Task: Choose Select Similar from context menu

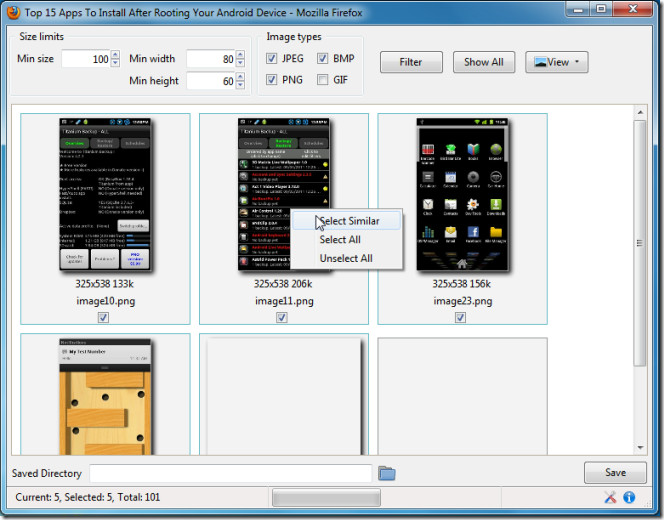Action: pyautogui.click(x=346, y=221)
